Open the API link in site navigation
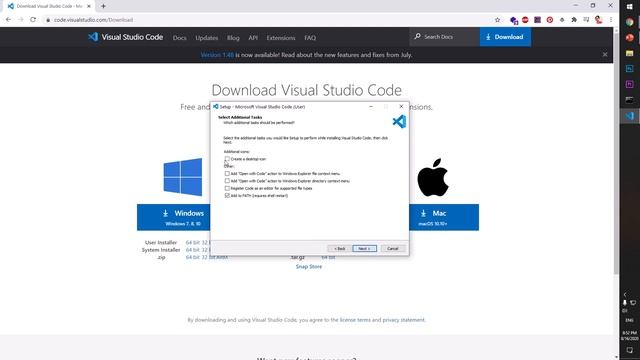Screen dimensions: 640x360 point(253,38)
